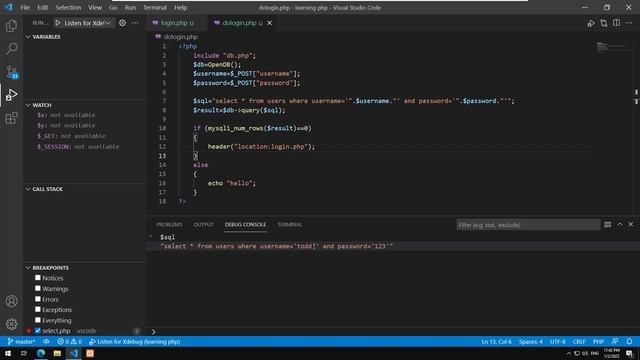
Task: Enable the Warnings breakpoint checkbox
Action: [38, 288]
